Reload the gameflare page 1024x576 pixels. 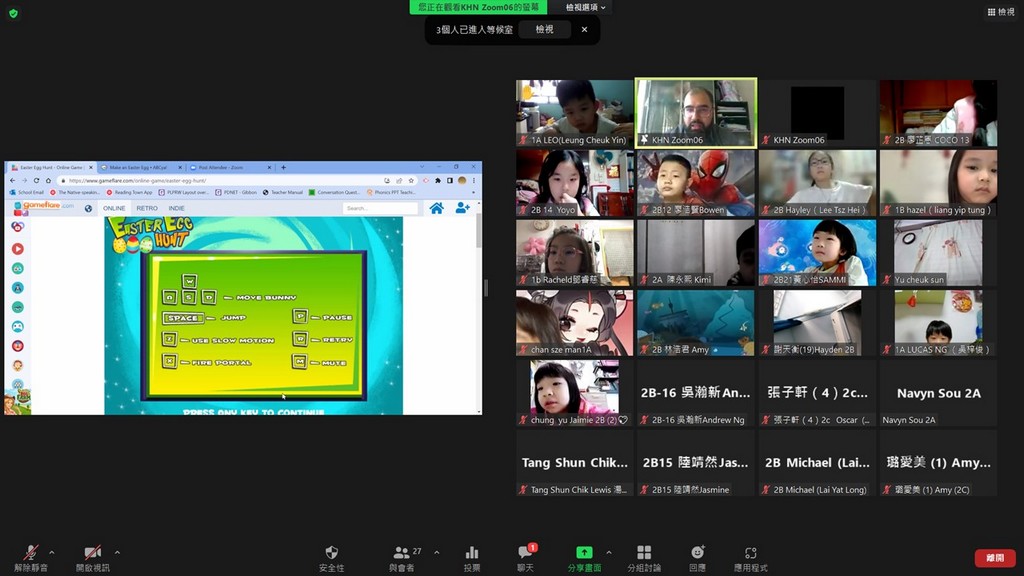point(37,180)
